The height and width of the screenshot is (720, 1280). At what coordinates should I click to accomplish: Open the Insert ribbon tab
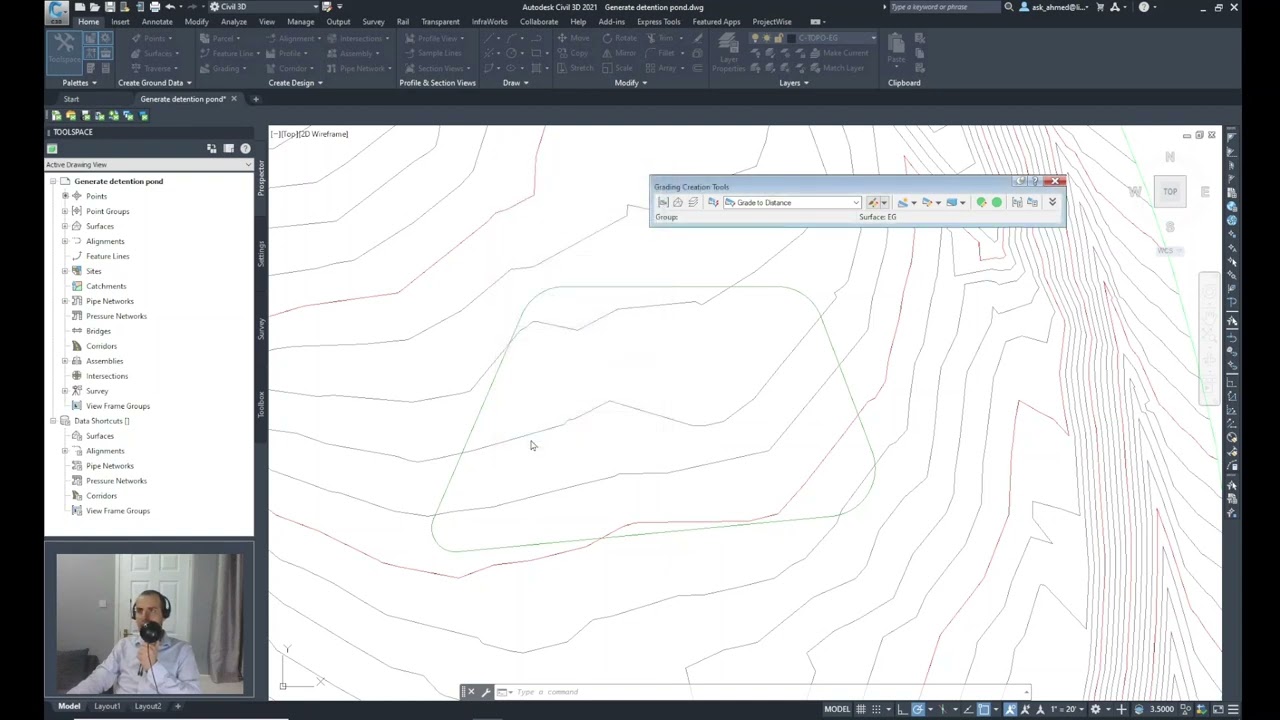click(x=120, y=21)
